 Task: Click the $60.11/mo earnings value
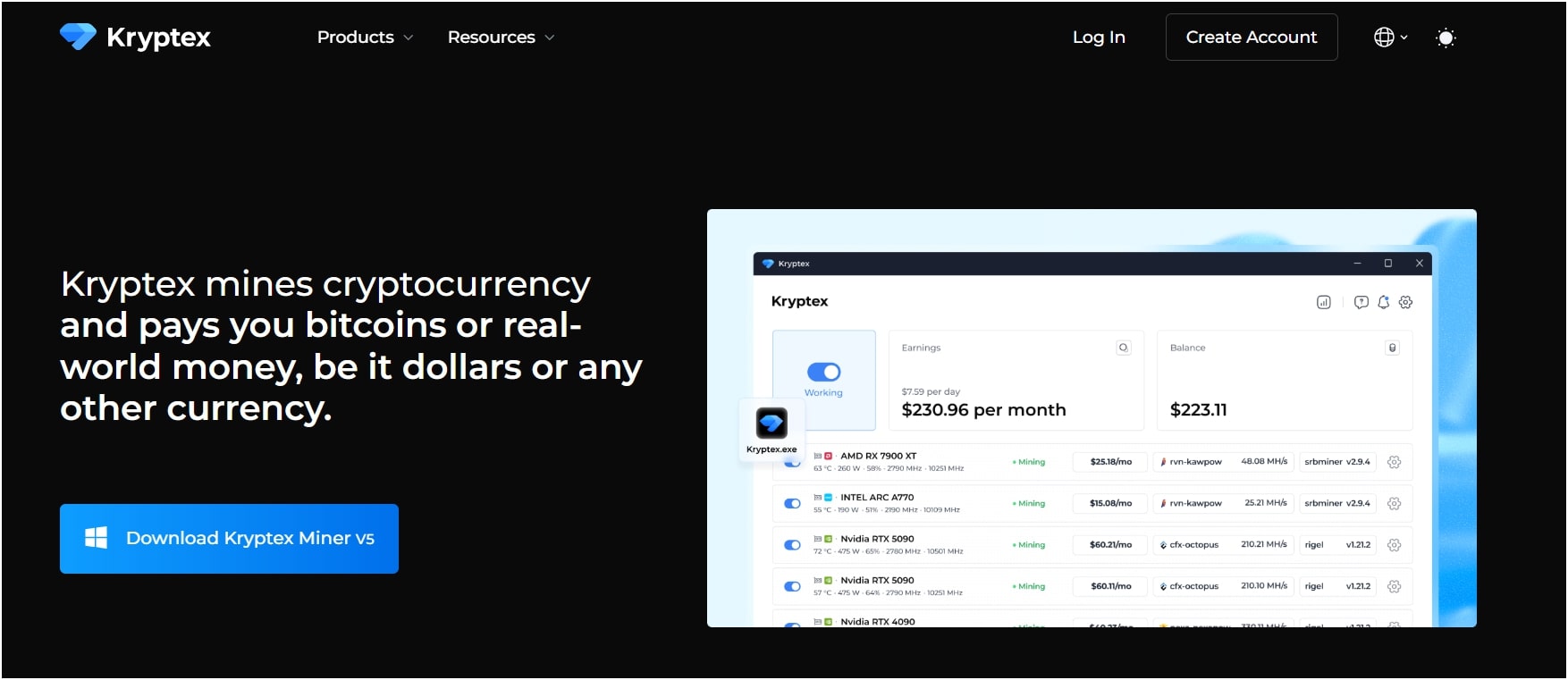[x=1110, y=586]
